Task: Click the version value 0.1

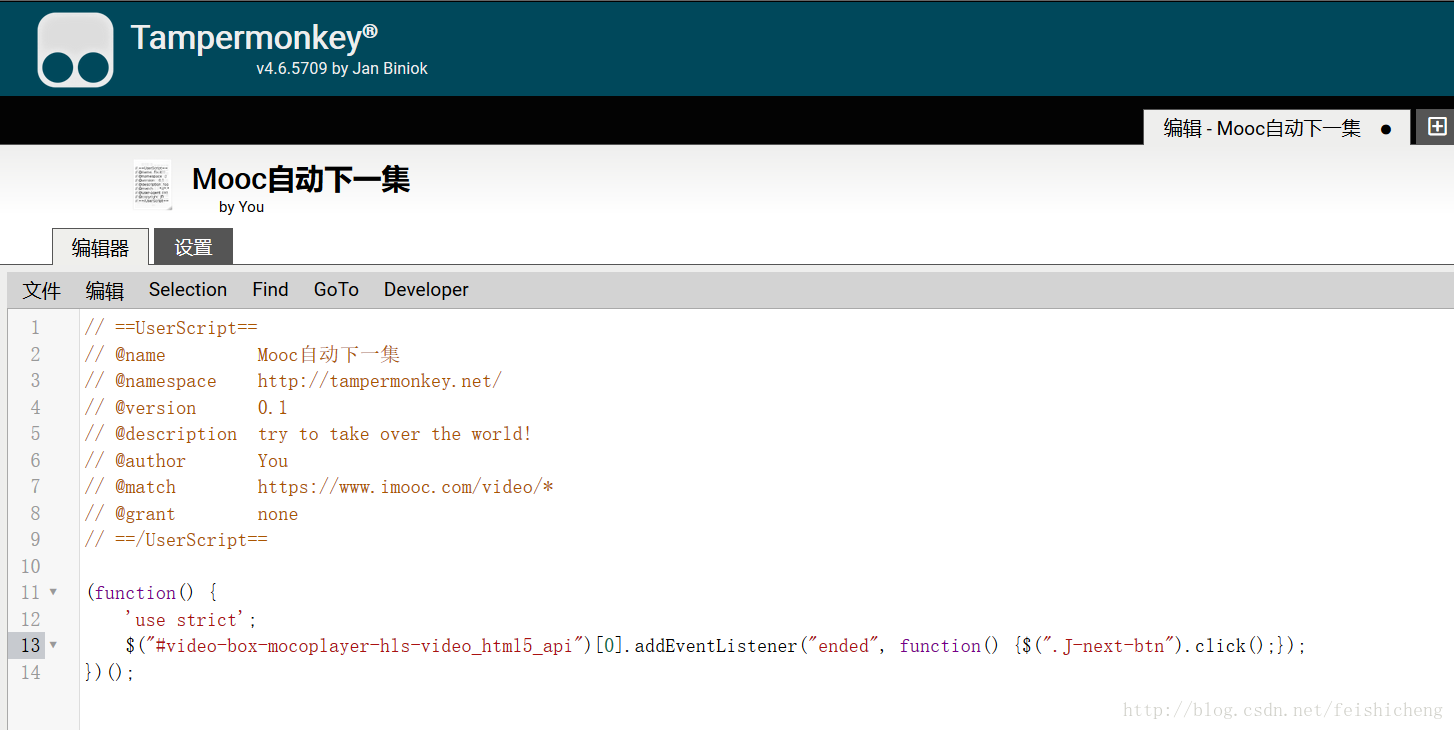Action: click(x=272, y=407)
